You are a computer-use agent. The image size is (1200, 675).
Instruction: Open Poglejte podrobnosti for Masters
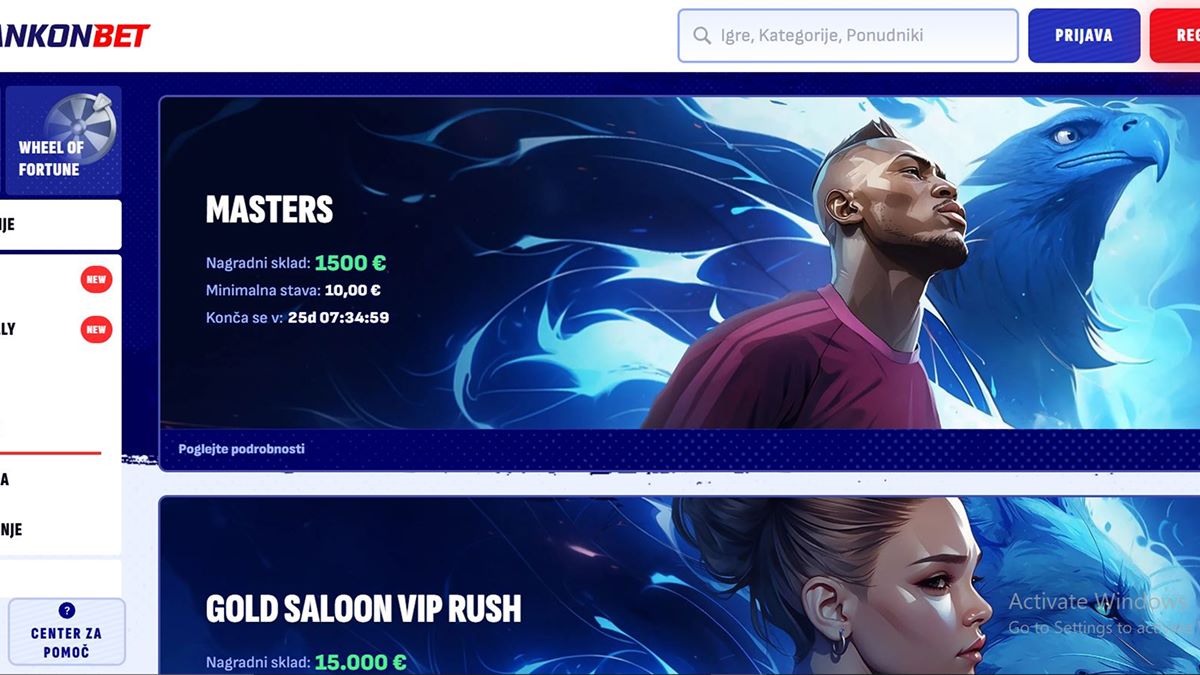[x=241, y=449]
